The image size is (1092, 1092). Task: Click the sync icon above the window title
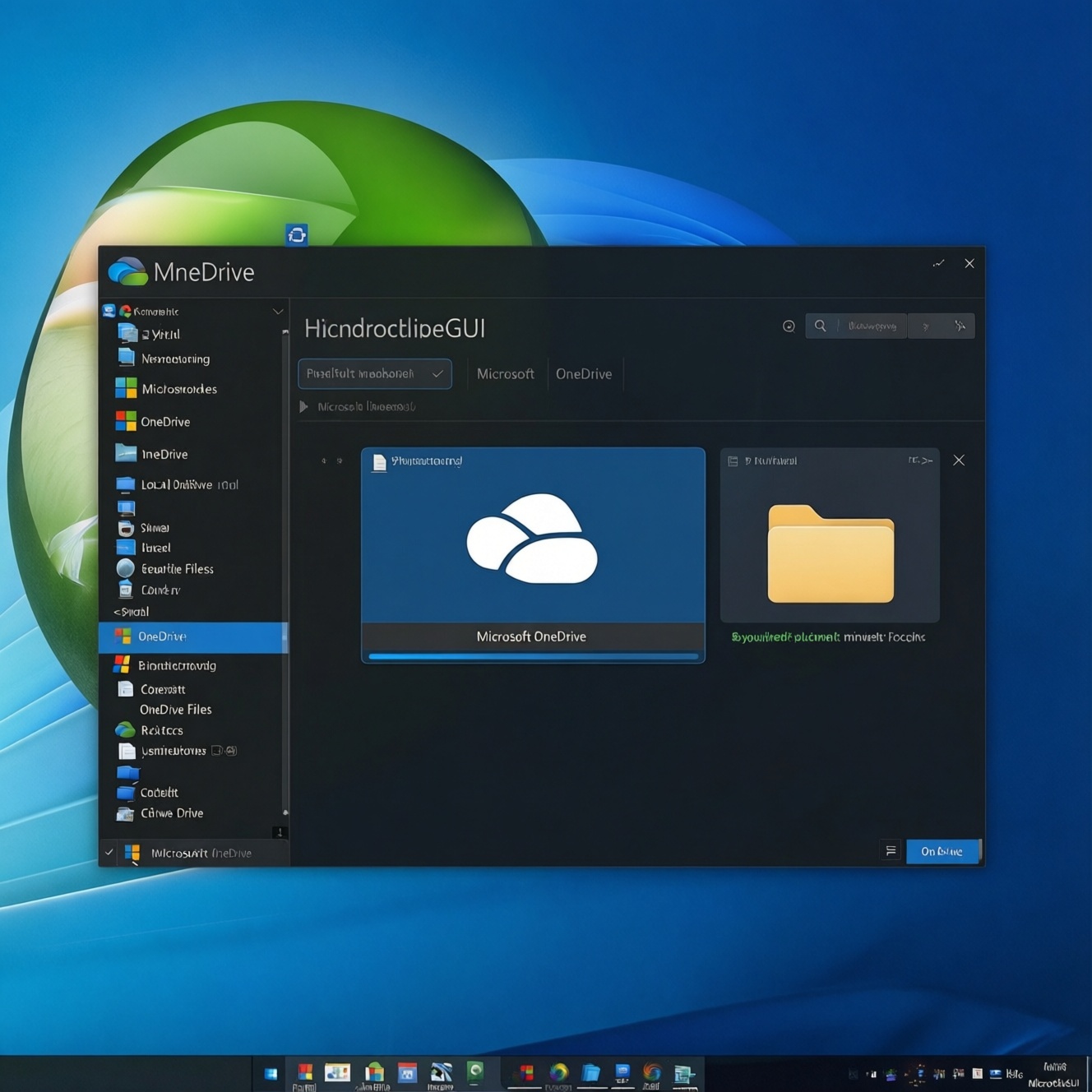pyautogui.click(x=297, y=235)
